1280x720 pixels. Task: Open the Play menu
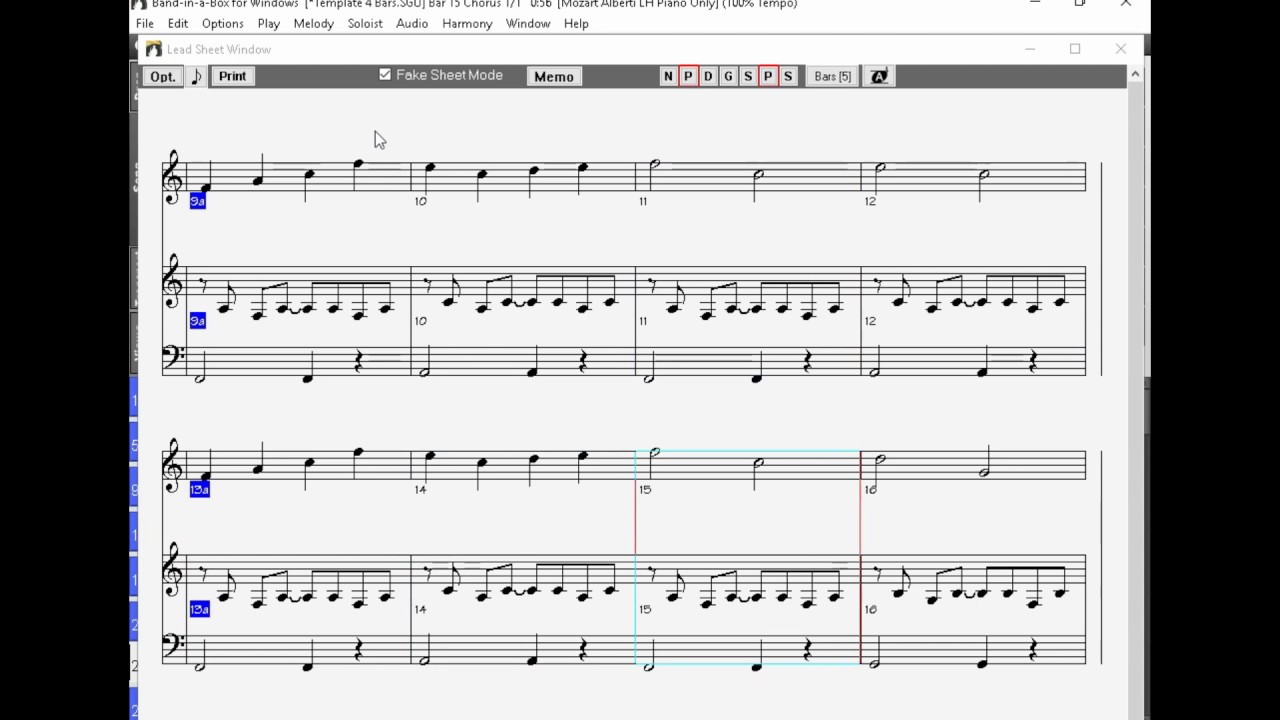tap(268, 23)
